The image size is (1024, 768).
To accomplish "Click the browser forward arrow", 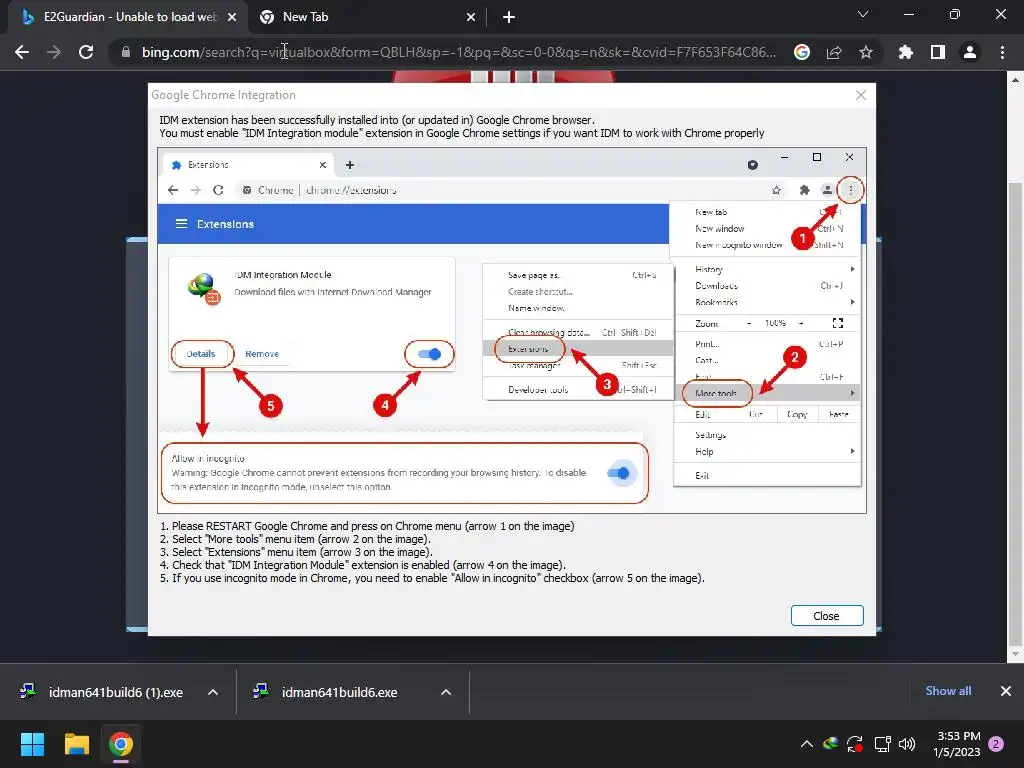I will pyautogui.click(x=54, y=52).
